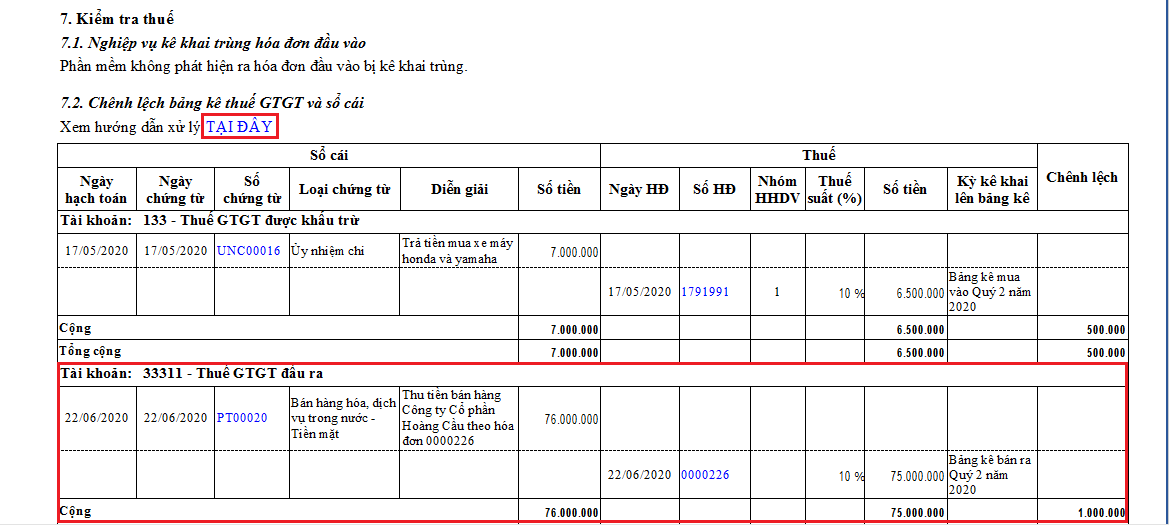Click the invoice date 17/05/2020 in row 1791991
This screenshot has width=1169, height=525.
(639, 292)
